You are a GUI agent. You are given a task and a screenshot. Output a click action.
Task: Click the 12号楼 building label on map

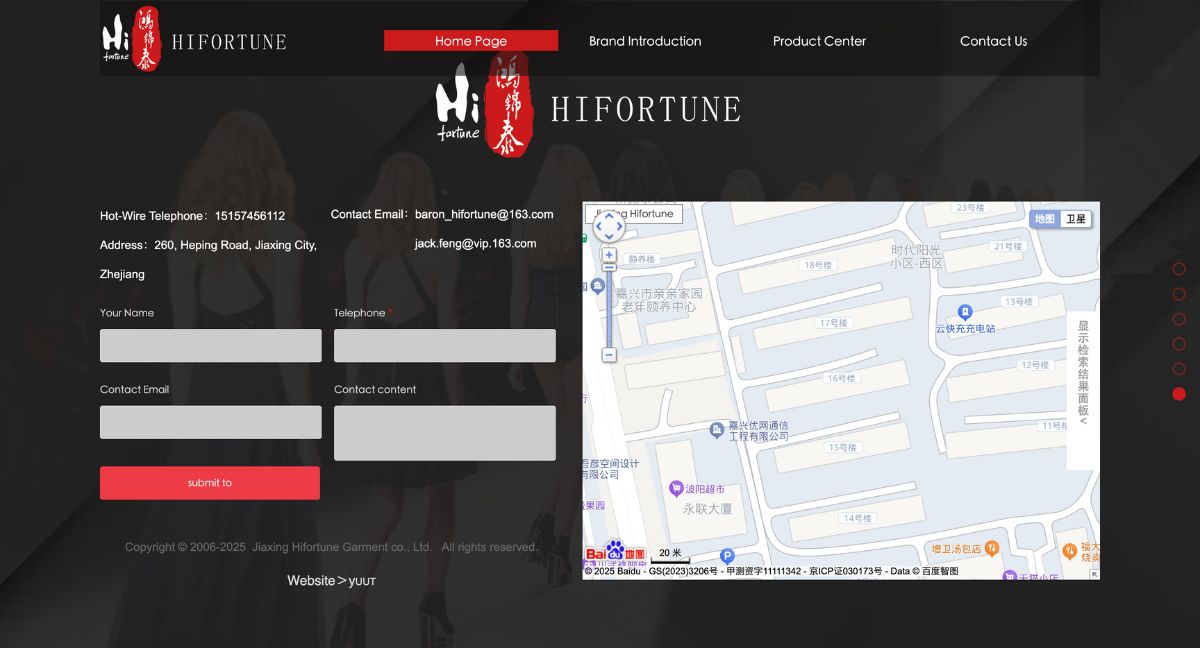coord(1035,365)
